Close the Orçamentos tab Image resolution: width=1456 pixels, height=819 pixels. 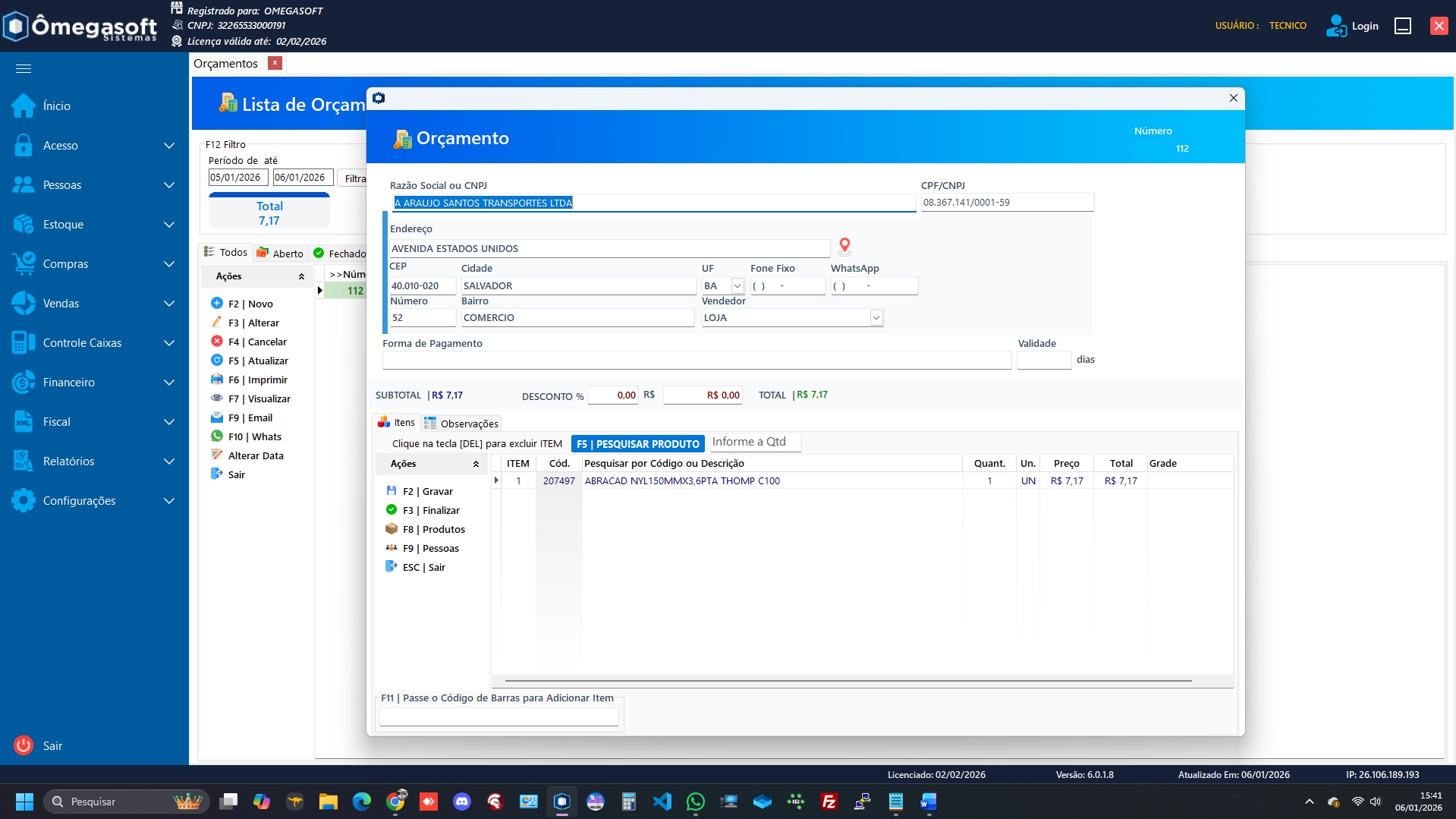[275, 63]
